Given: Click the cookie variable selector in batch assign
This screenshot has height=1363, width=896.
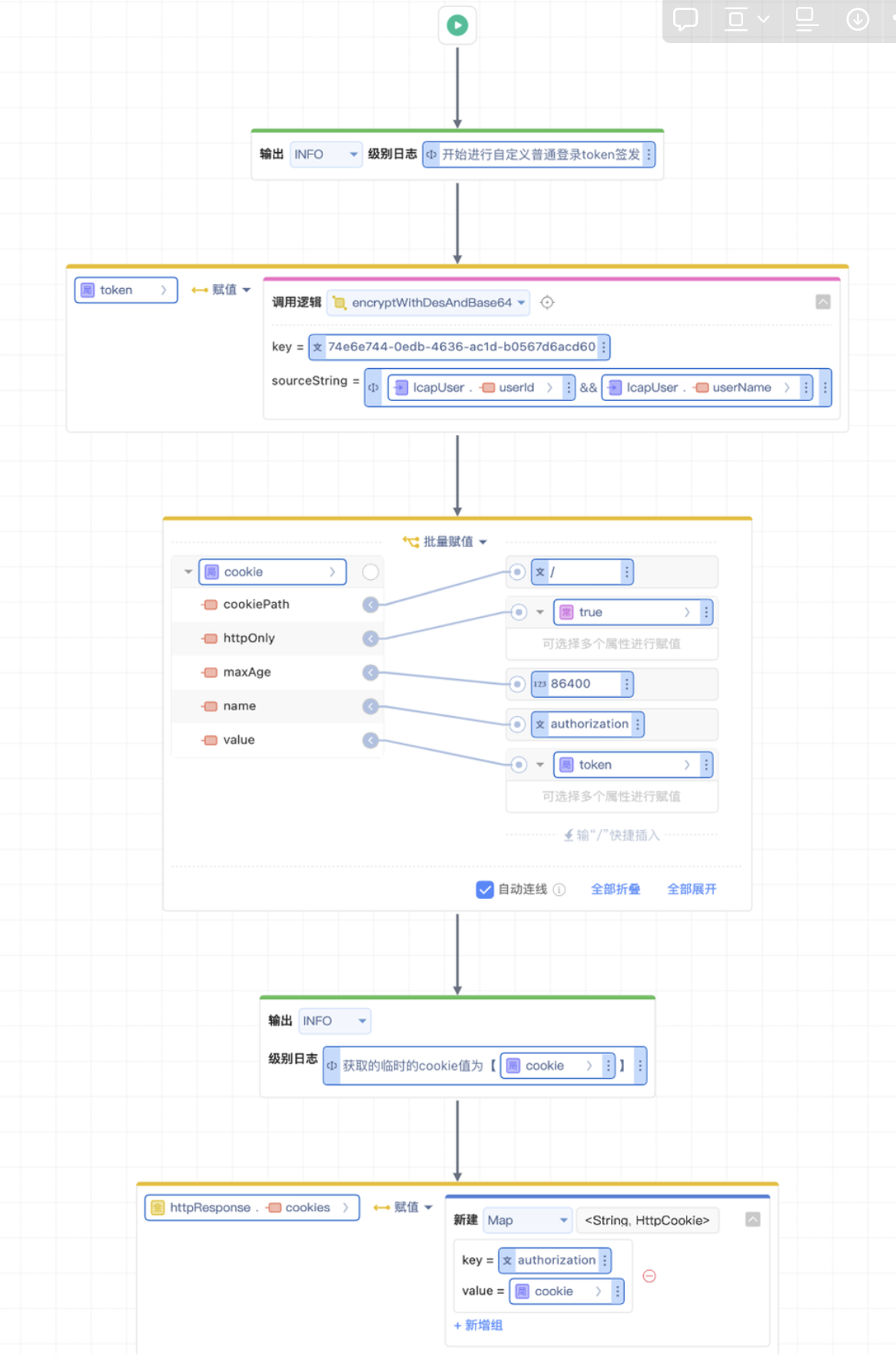Looking at the screenshot, I should coord(273,572).
